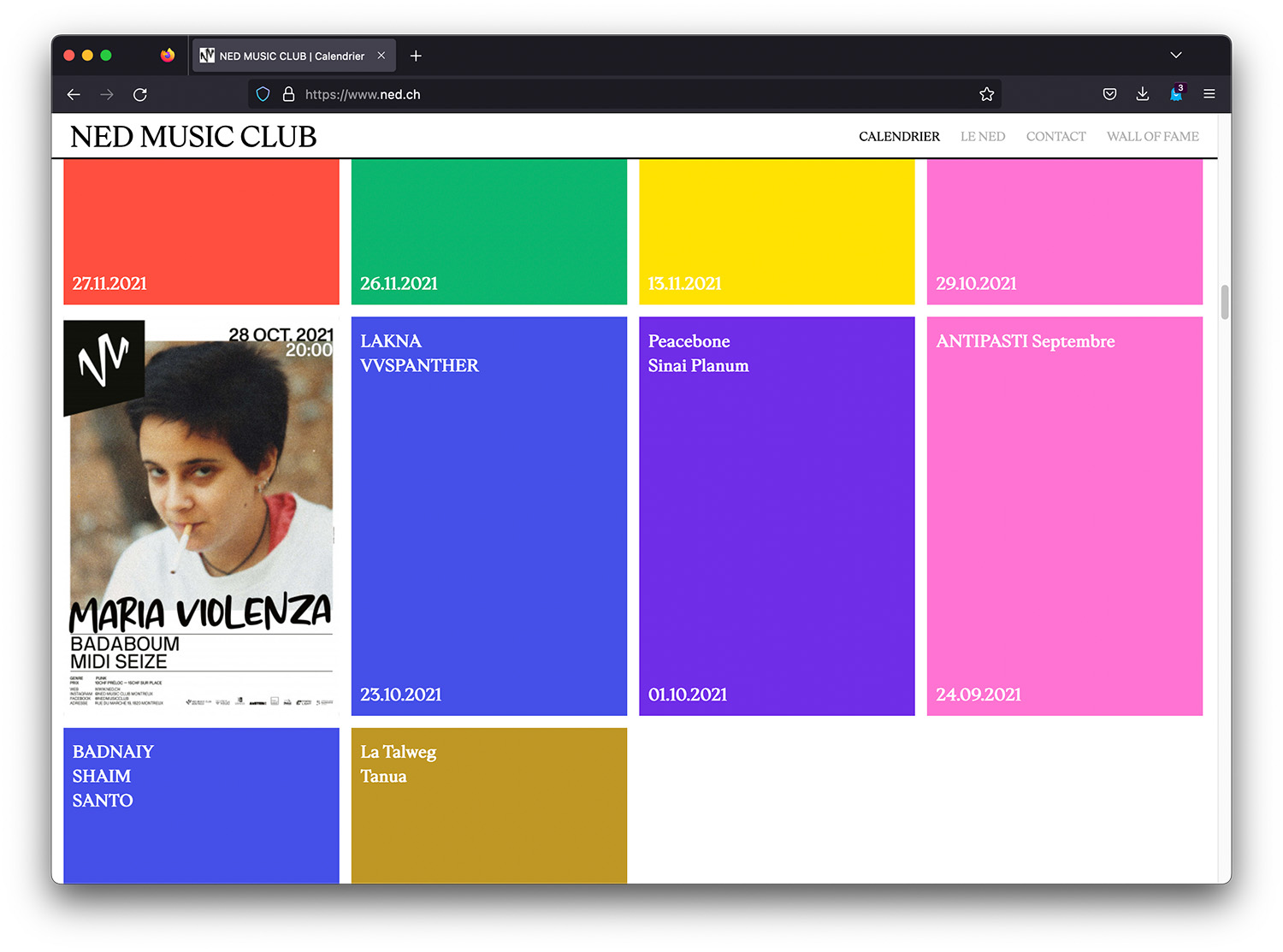Click the NED MUSIC CLUB site title
1283x952 pixels.
(x=193, y=137)
